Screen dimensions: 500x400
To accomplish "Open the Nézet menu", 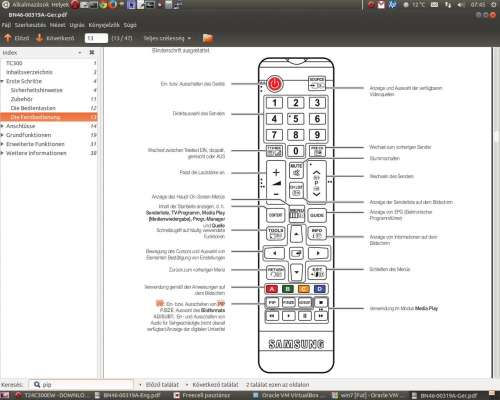I will [x=58, y=25].
